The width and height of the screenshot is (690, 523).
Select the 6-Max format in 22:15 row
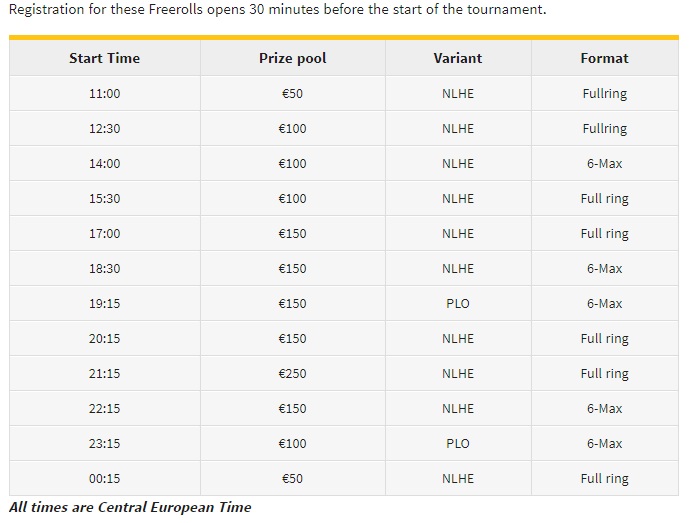click(605, 409)
